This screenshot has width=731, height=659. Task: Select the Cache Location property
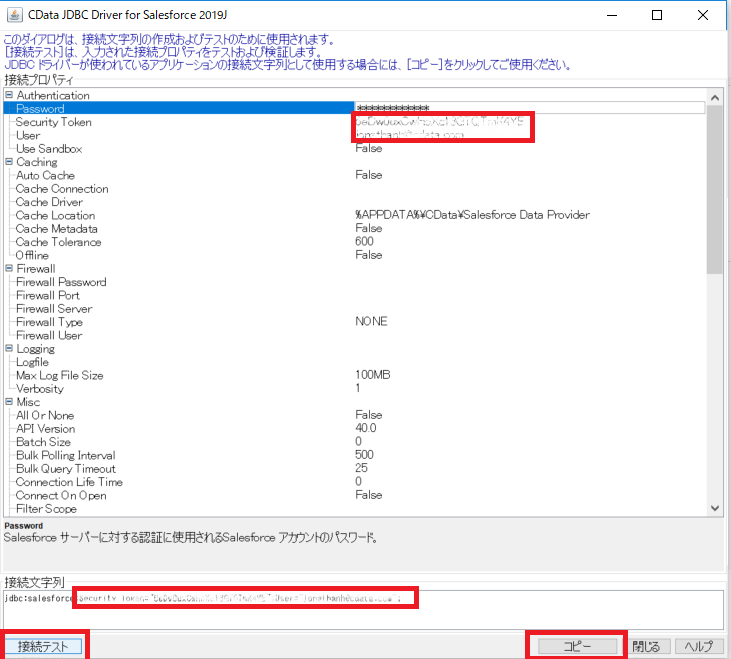[55, 215]
